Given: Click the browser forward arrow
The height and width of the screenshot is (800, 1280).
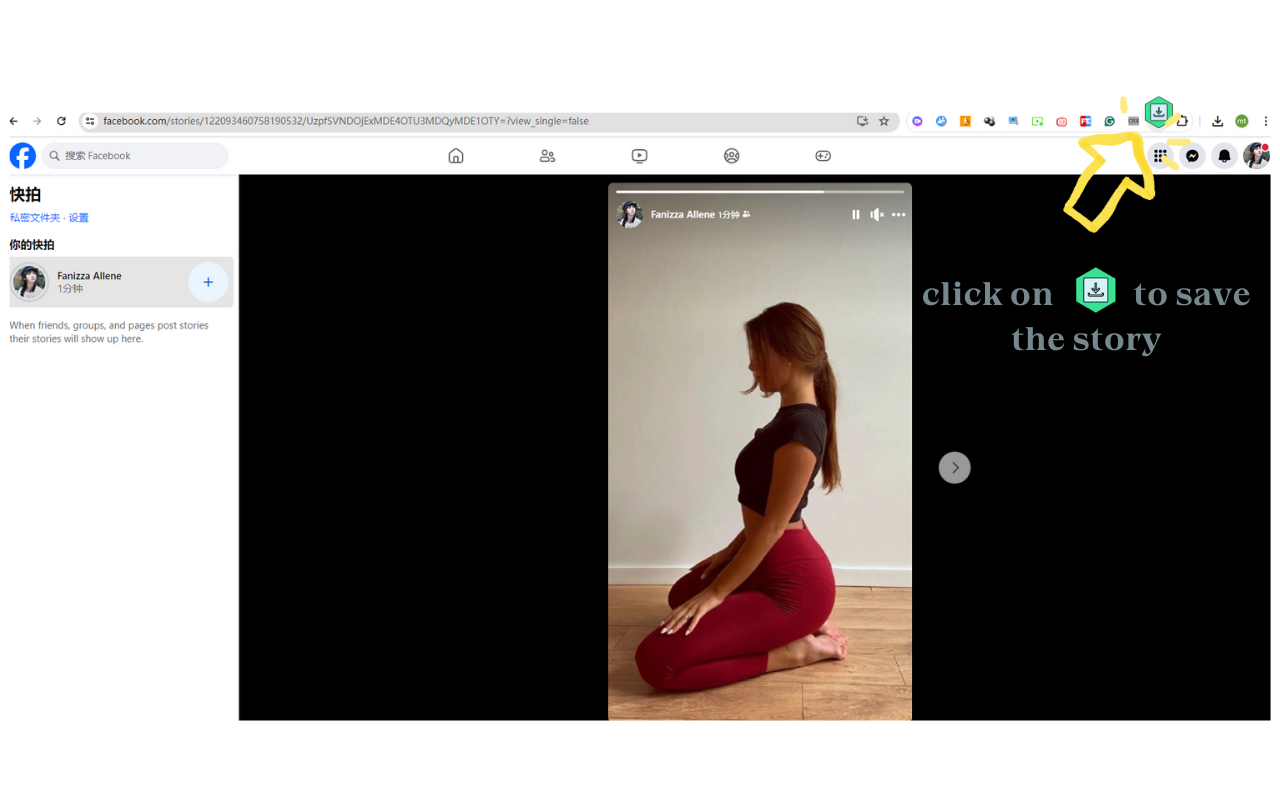Looking at the screenshot, I should click(x=37, y=121).
